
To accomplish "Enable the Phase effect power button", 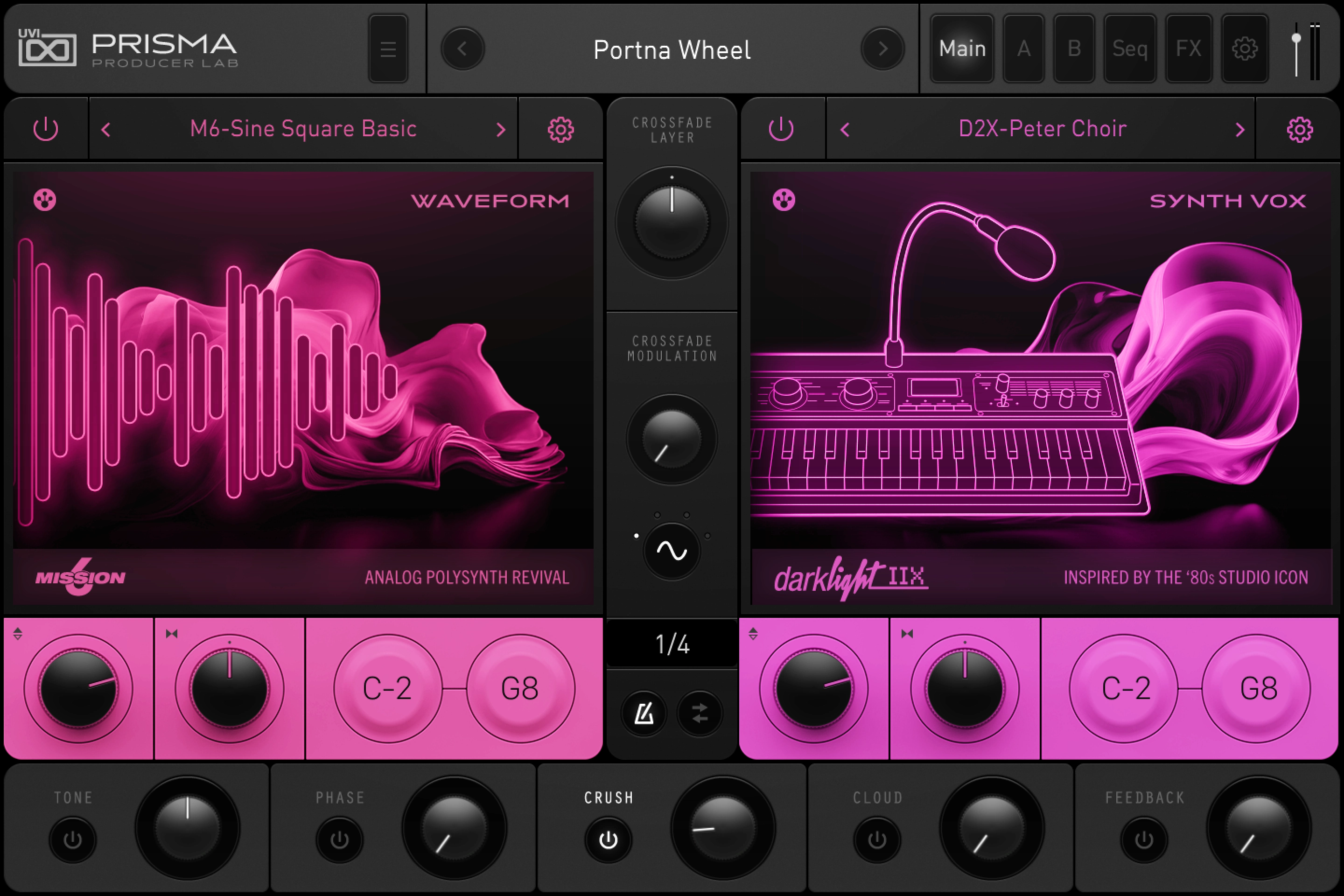I will [339, 840].
